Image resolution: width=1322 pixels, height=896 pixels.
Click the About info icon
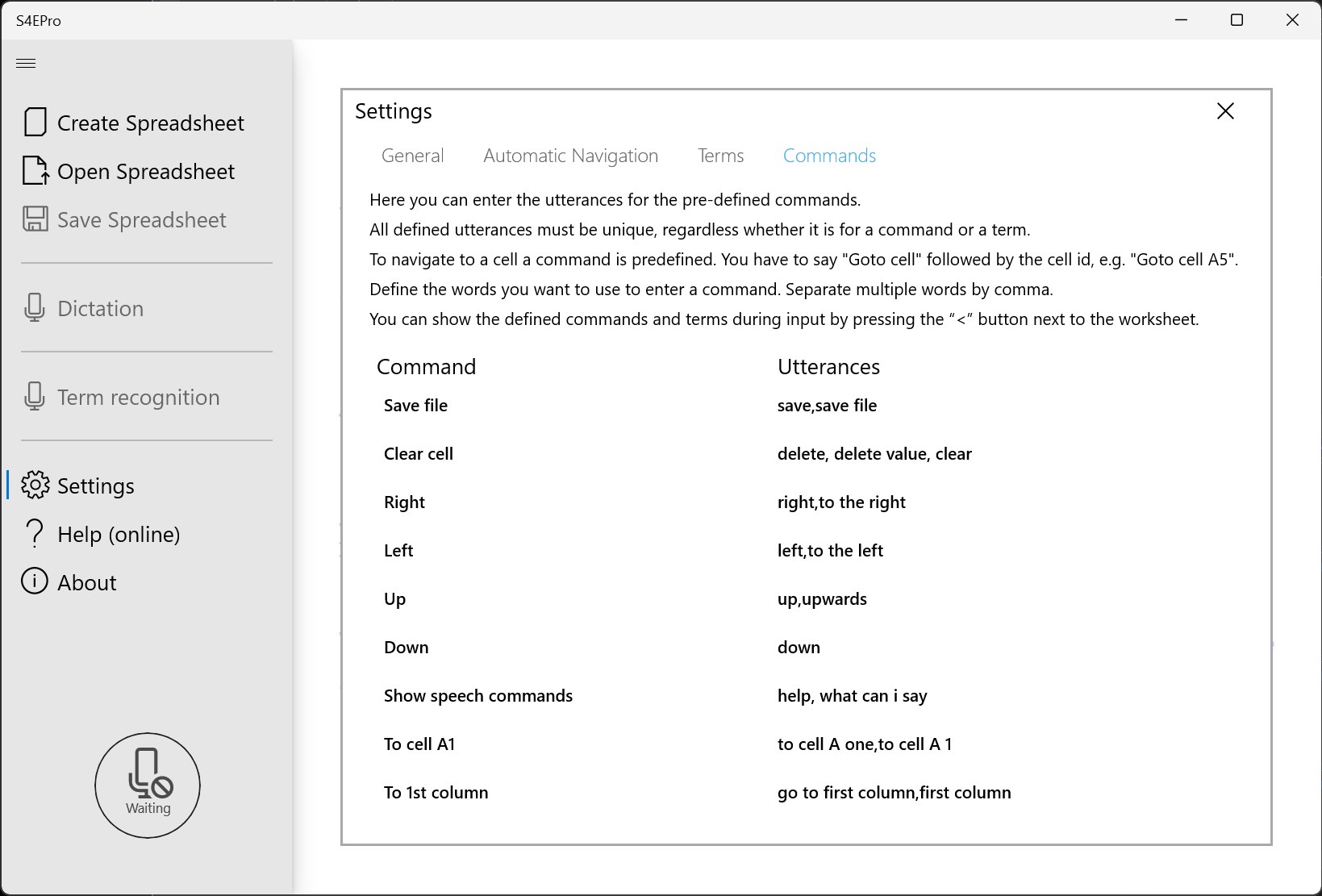[x=35, y=581]
